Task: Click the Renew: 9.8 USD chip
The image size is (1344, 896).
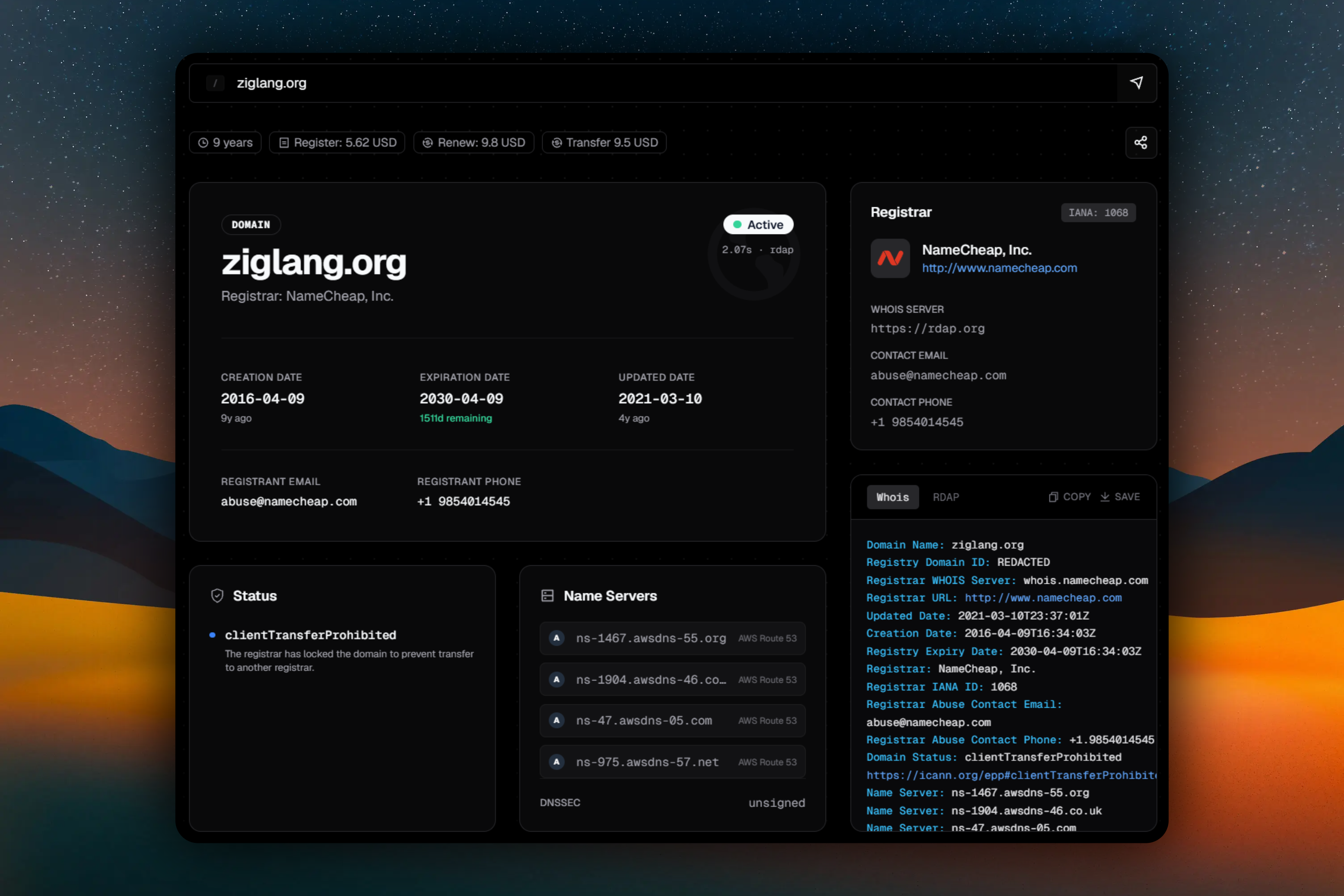Action: (x=474, y=142)
